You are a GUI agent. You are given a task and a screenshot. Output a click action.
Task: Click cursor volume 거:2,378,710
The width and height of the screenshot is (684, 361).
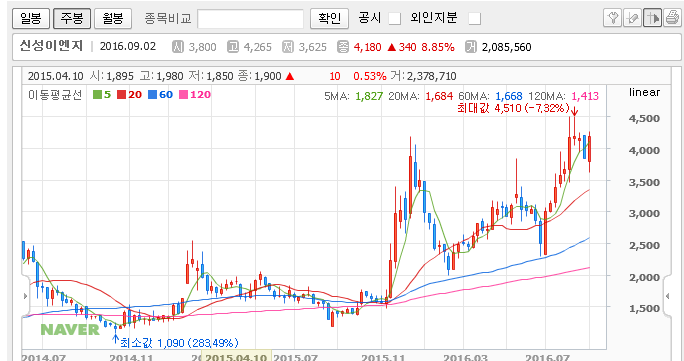coord(424,76)
